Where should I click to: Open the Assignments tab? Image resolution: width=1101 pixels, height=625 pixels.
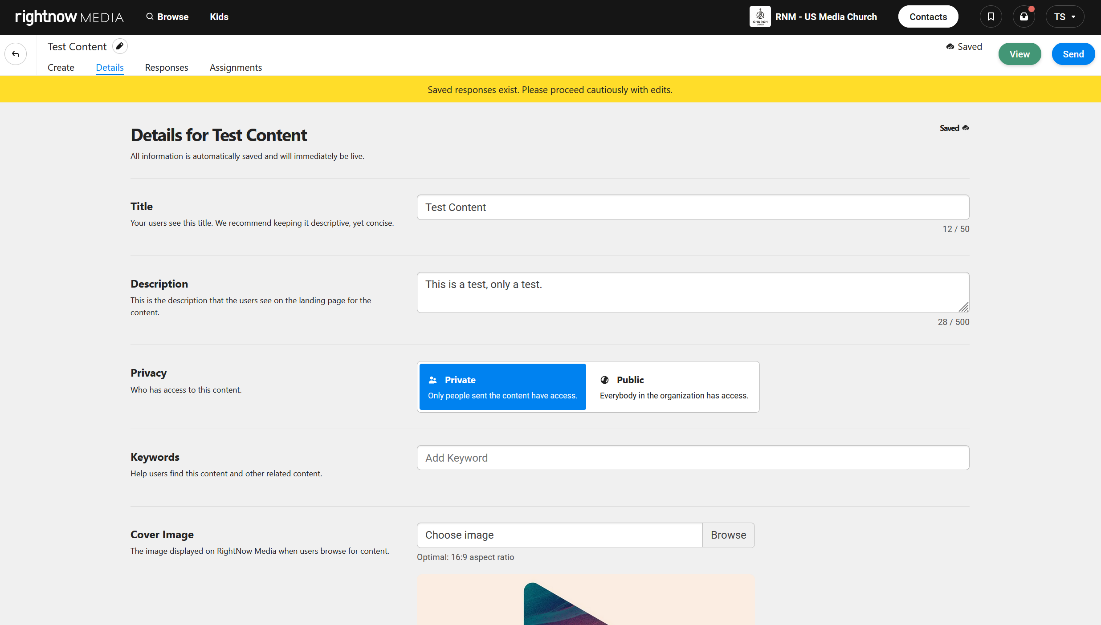(235, 67)
